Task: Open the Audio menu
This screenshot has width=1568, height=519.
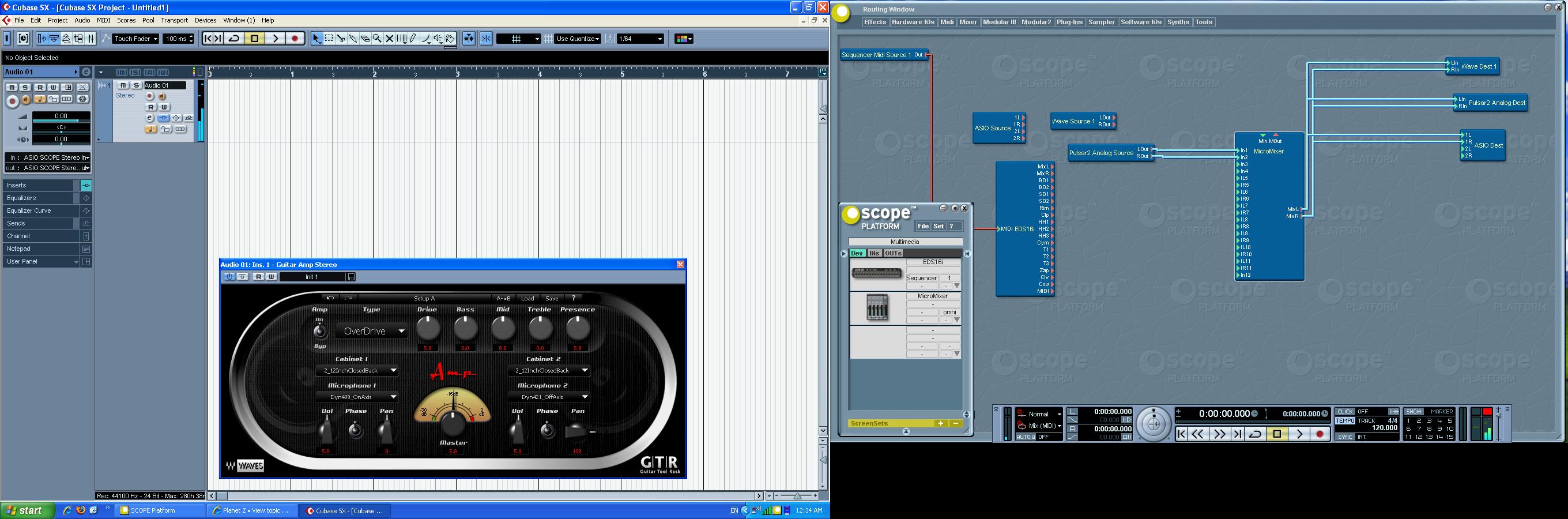Action: [x=82, y=20]
